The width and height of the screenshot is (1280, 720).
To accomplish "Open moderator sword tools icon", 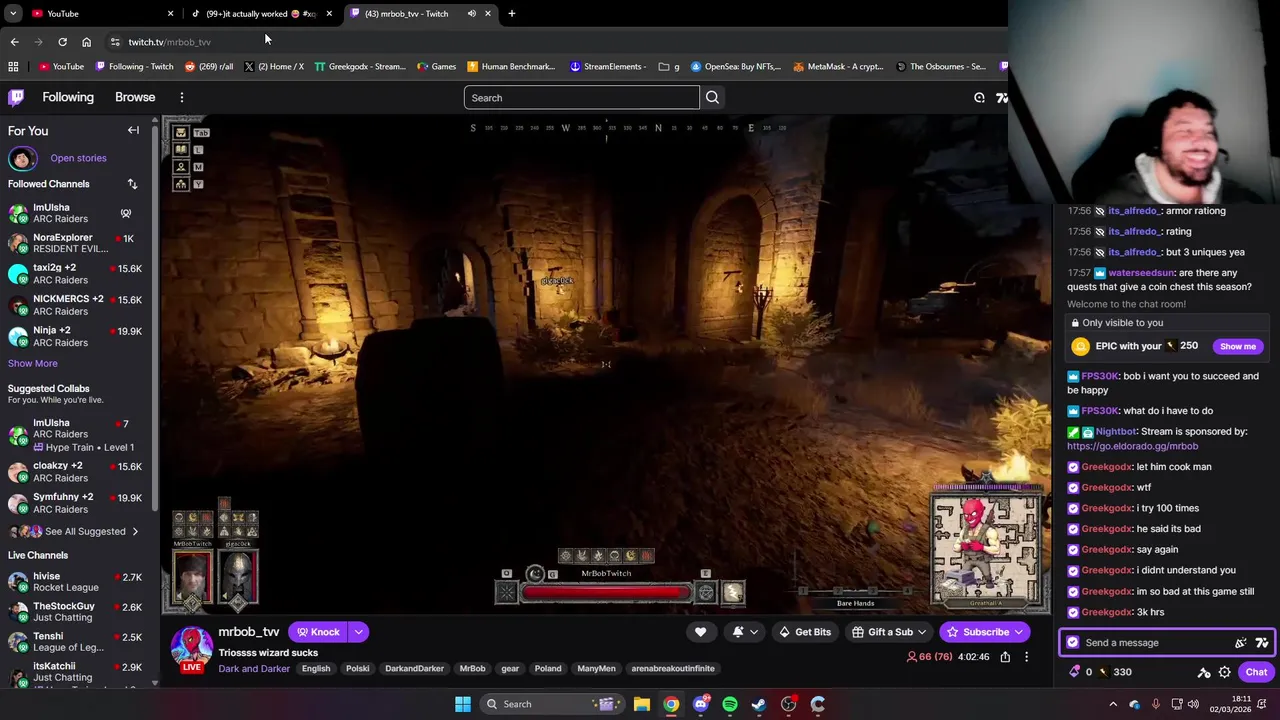I will coord(1204,672).
